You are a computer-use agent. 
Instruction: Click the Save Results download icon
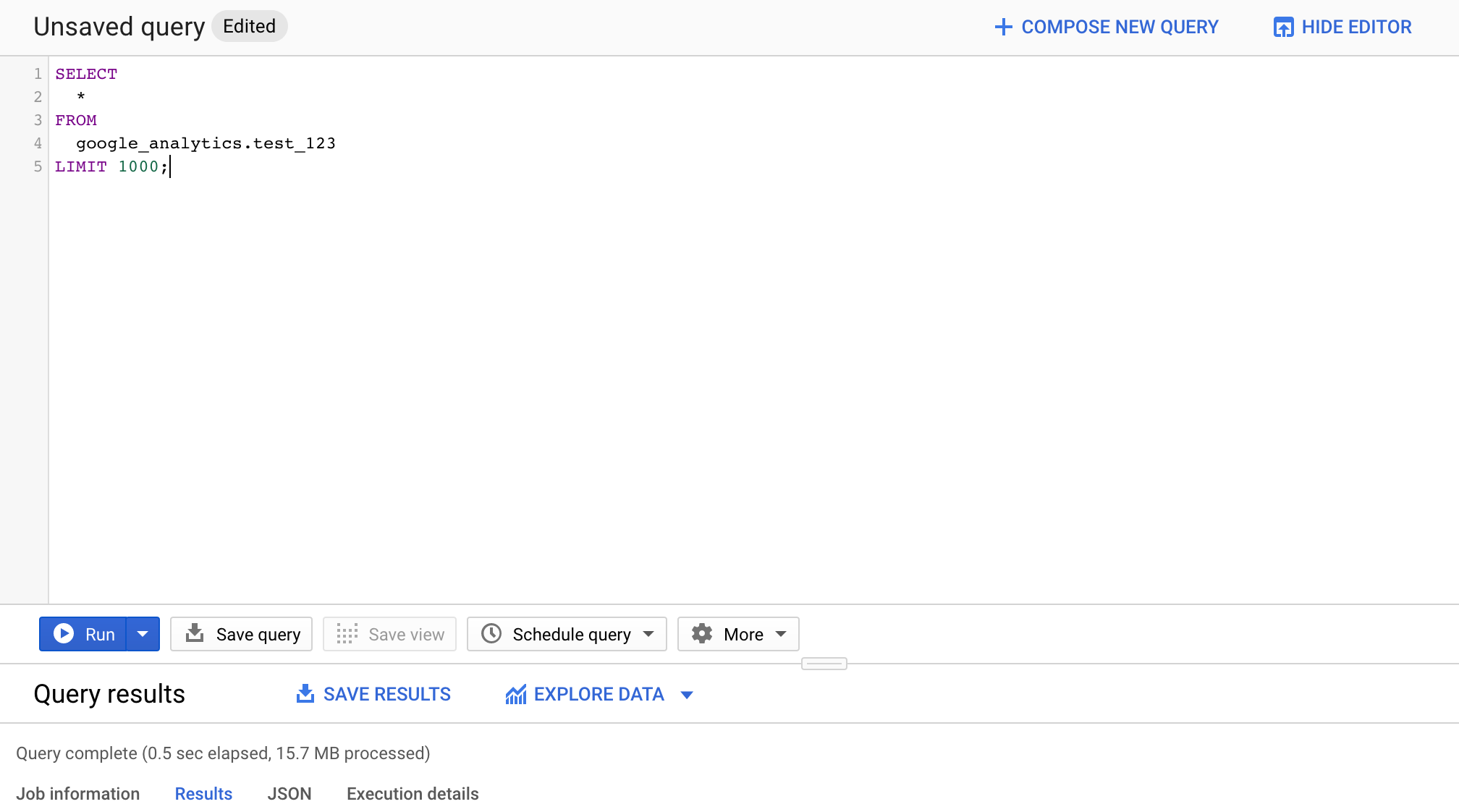305,693
